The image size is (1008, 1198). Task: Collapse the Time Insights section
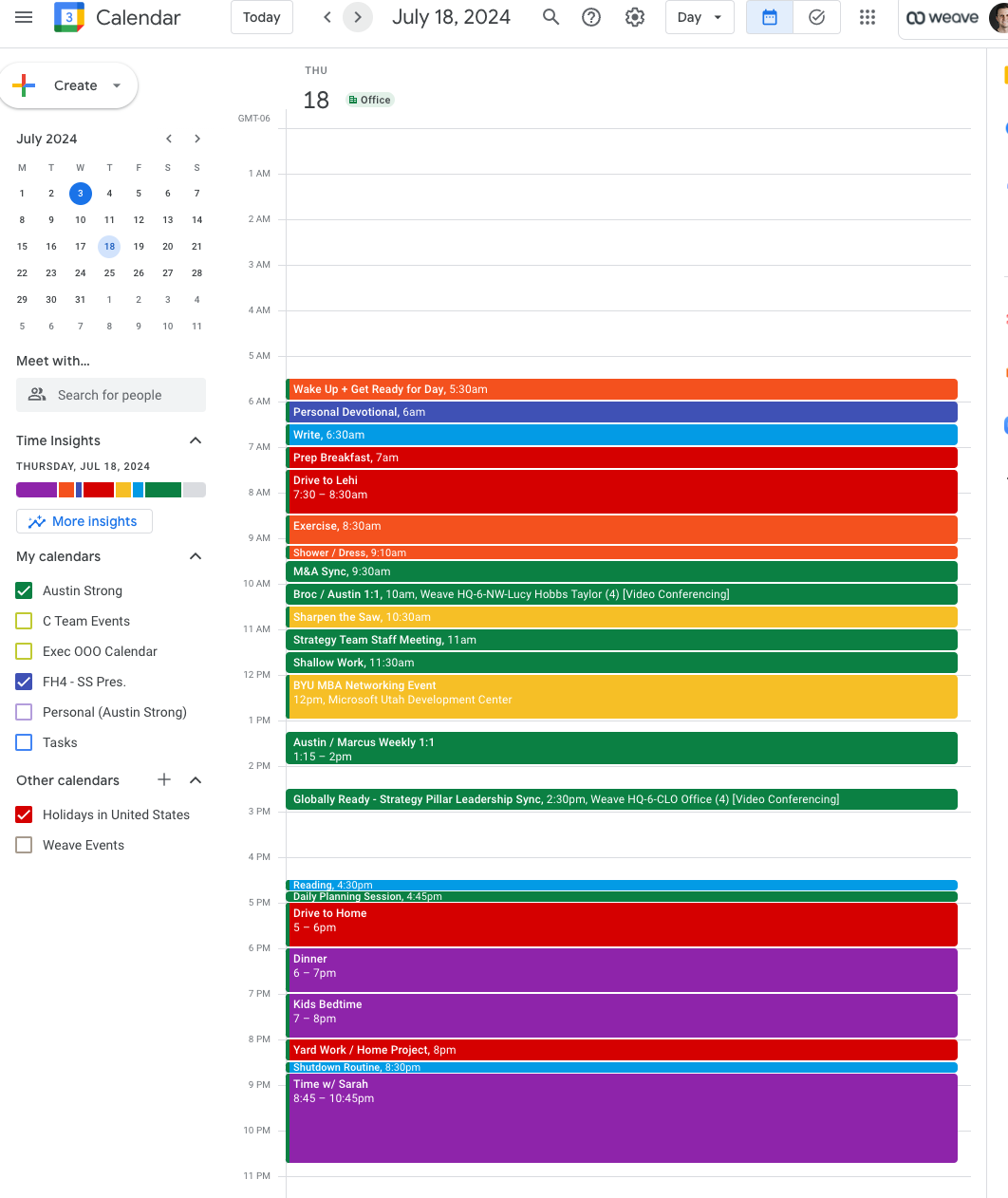pos(196,440)
